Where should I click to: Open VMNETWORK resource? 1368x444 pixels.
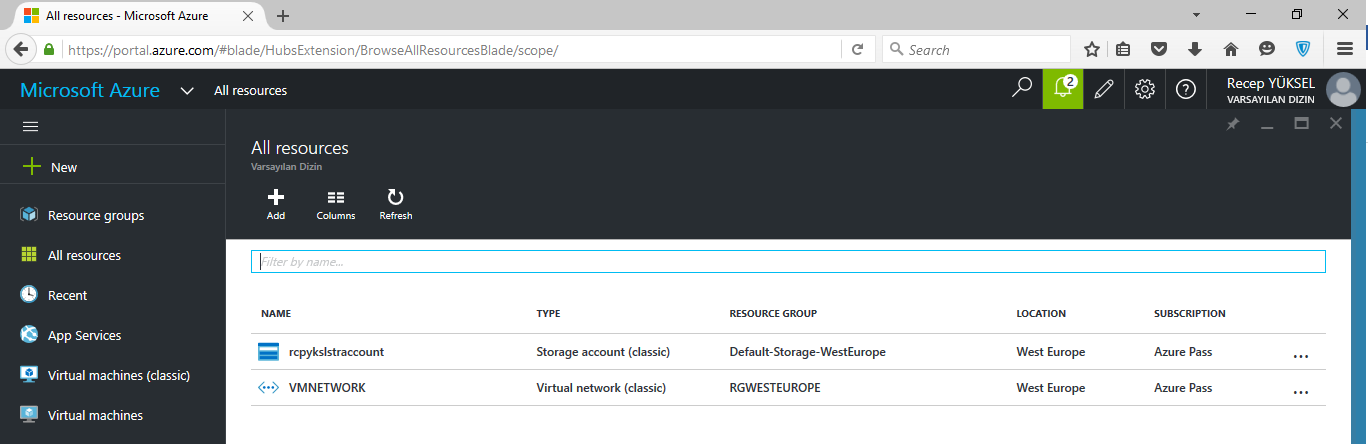click(x=327, y=388)
